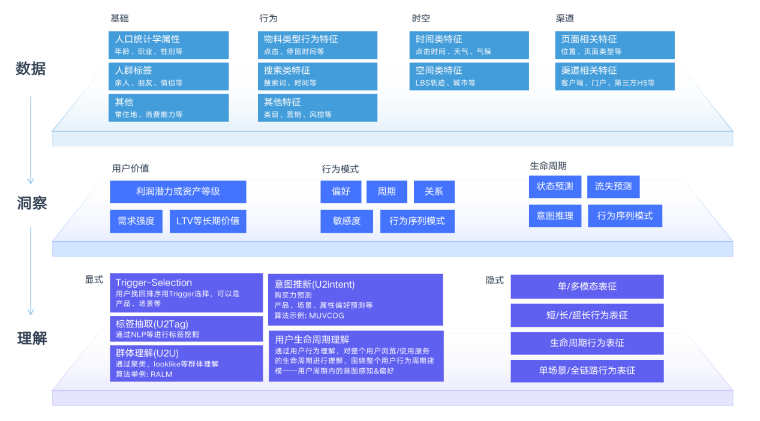Viewport: 760px width, 421px height.
Task: Select the 意图推断(U2intent) box
Action: (356, 300)
